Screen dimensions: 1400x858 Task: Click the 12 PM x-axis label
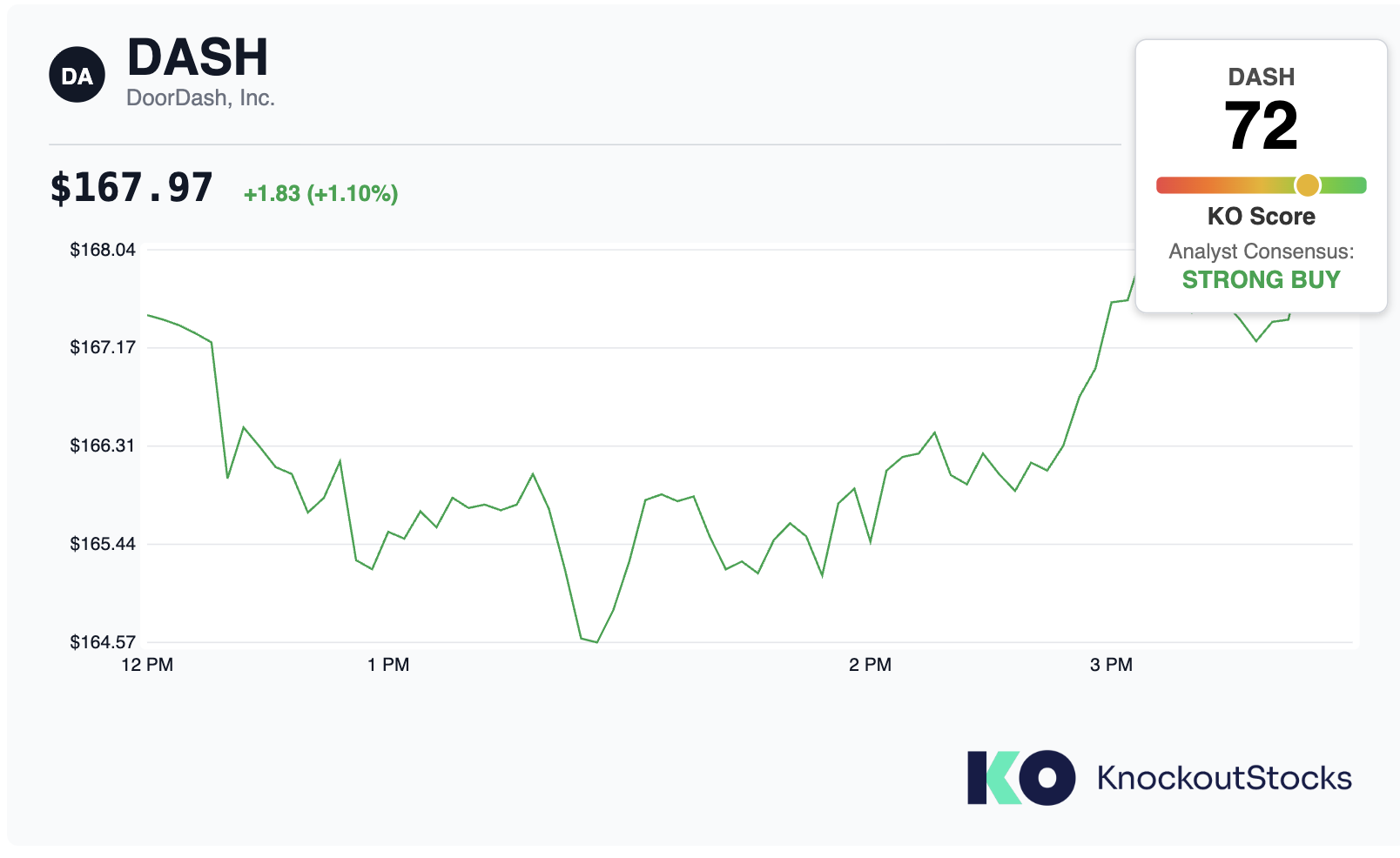tap(147, 665)
